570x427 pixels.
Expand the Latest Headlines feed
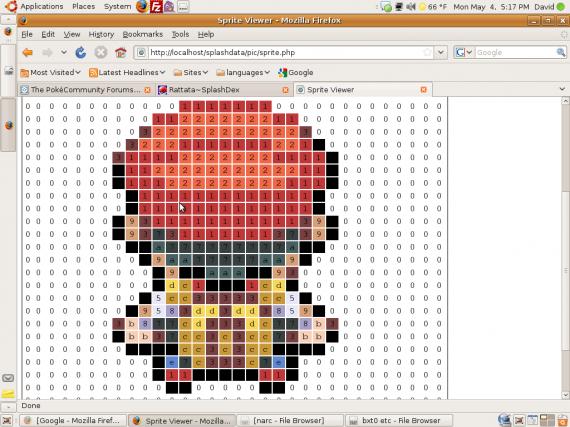point(127,73)
